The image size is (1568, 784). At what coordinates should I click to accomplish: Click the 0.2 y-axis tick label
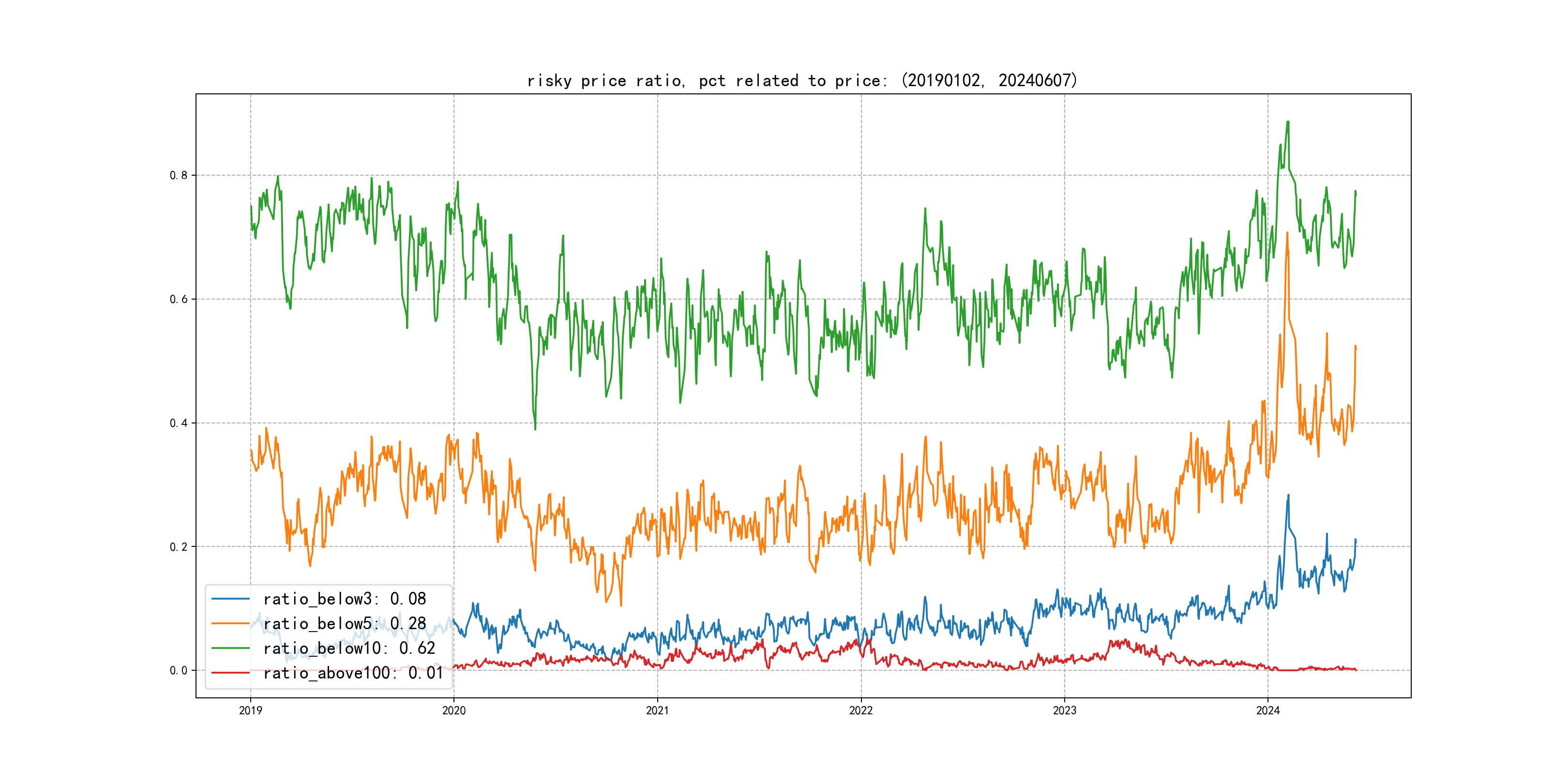click(179, 546)
